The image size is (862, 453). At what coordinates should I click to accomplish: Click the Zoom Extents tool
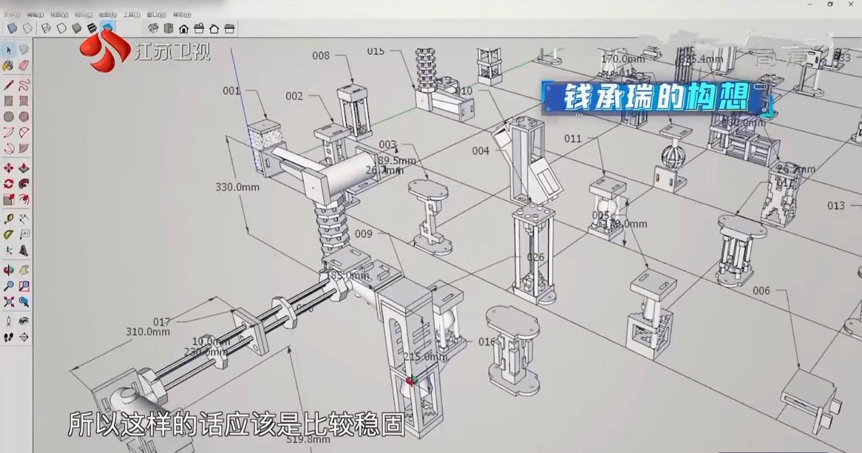point(9,302)
